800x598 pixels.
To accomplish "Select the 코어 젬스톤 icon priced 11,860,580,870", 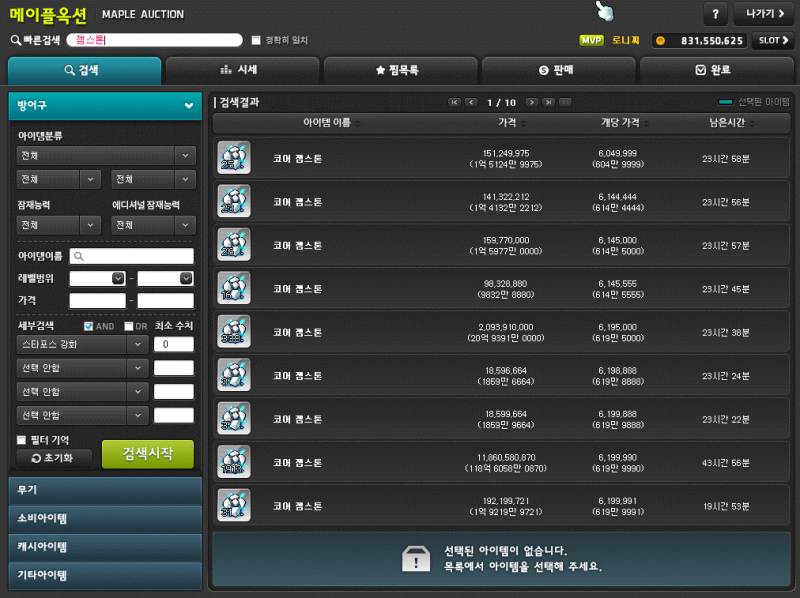I will [234, 461].
